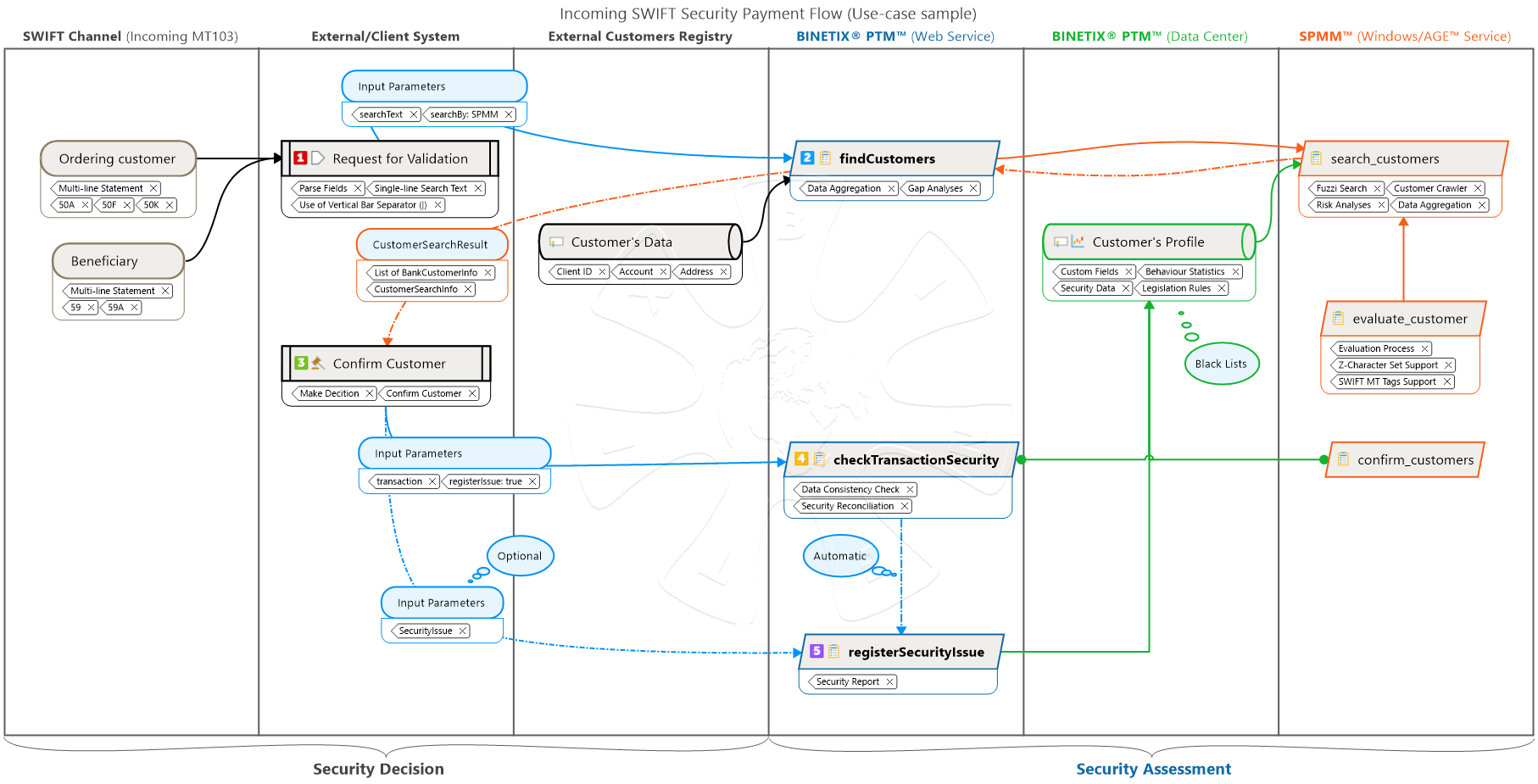
Task: Remove the Data Aggregation tag under findCustomers
Action: tap(891, 188)
